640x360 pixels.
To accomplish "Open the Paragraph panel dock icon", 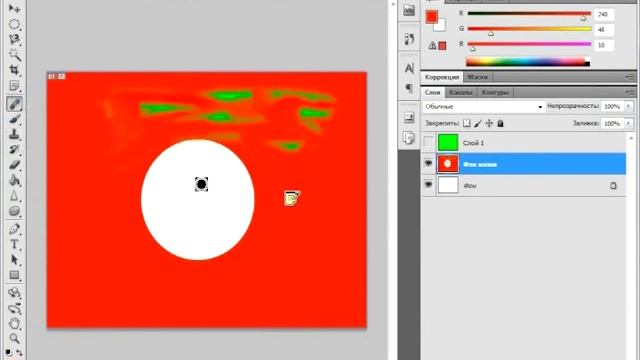I will pos(409,88).
